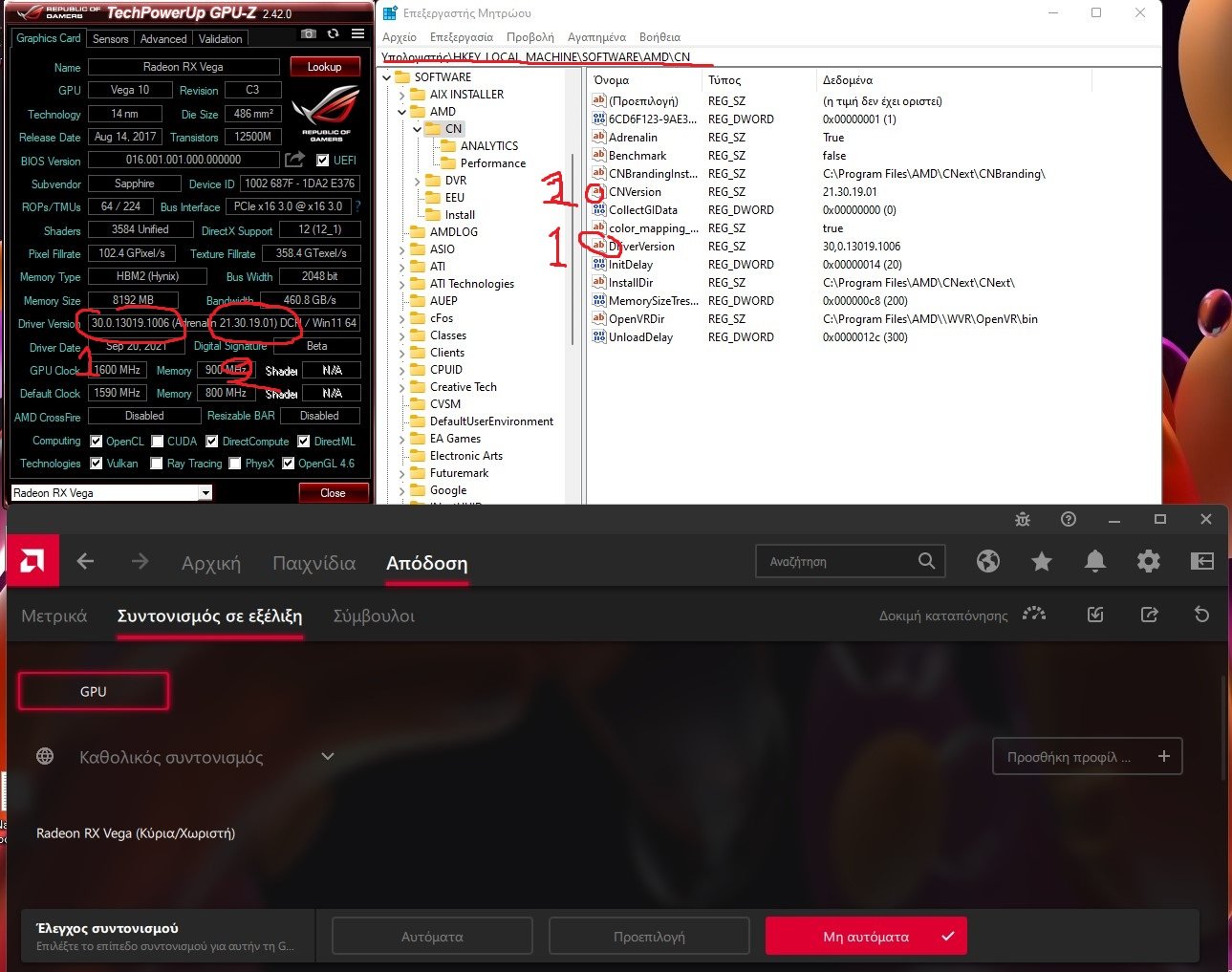Toggle the DirectCompute checkbox

(x=212, y=442)
